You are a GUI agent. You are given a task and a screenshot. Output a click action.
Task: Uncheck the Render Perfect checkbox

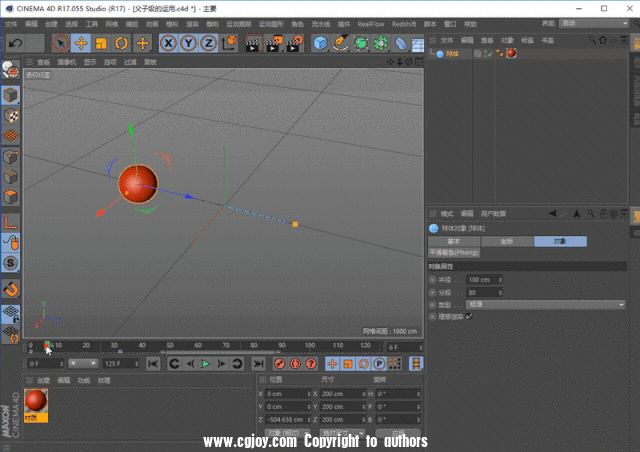click(469, 316)
